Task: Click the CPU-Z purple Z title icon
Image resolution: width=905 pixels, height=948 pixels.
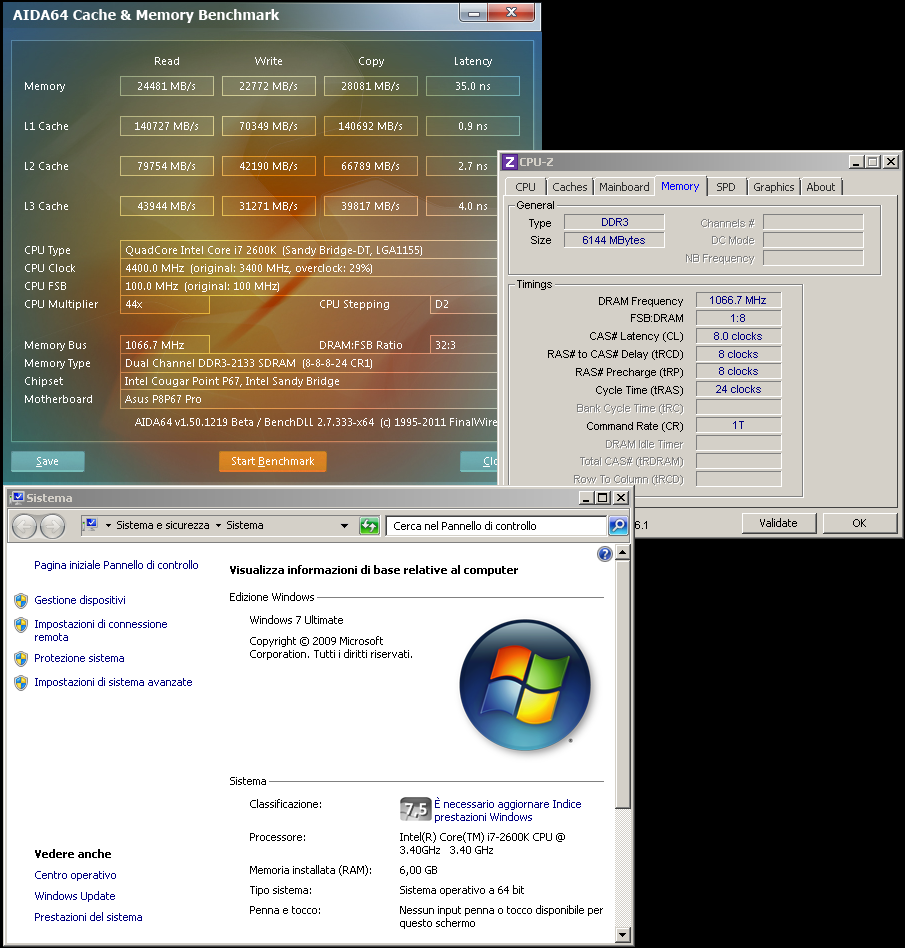Action: (510, 162)
